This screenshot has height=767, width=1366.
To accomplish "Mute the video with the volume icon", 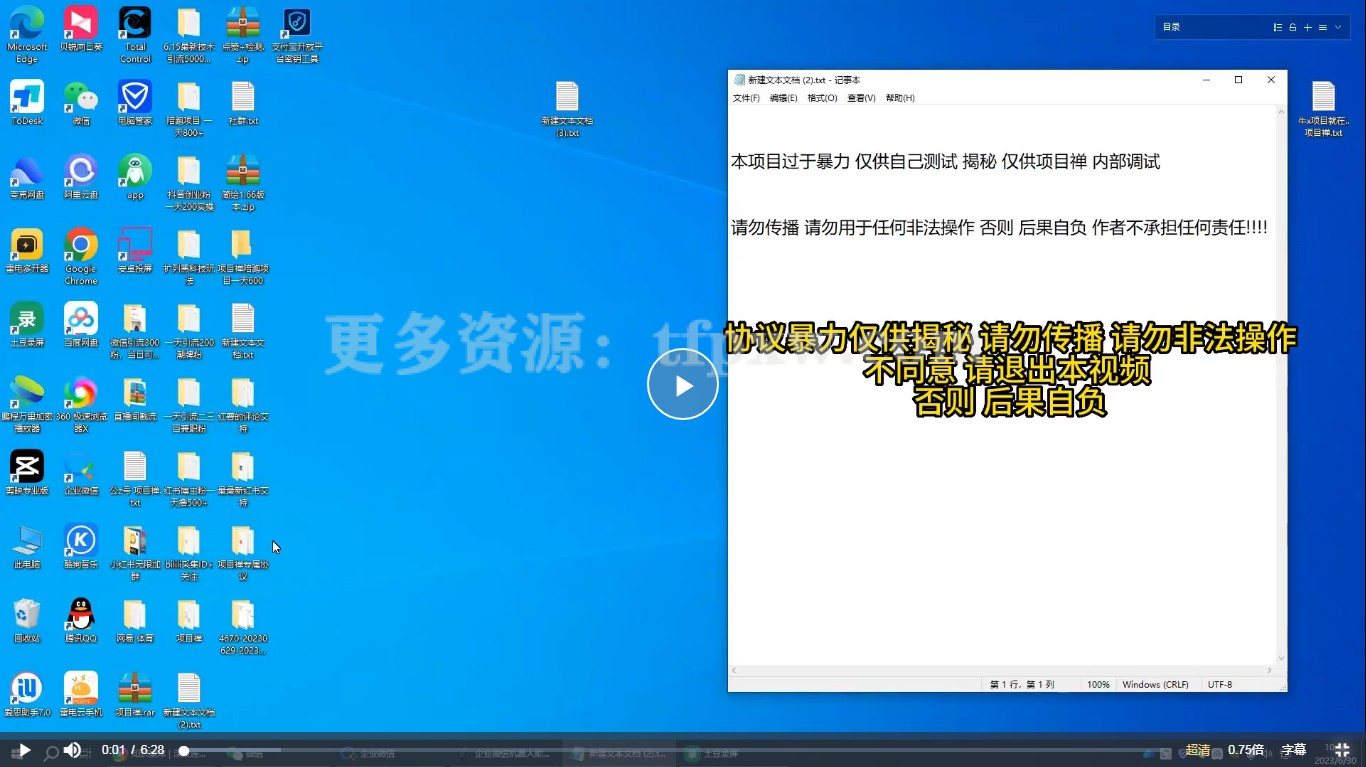I will [72, 749].
